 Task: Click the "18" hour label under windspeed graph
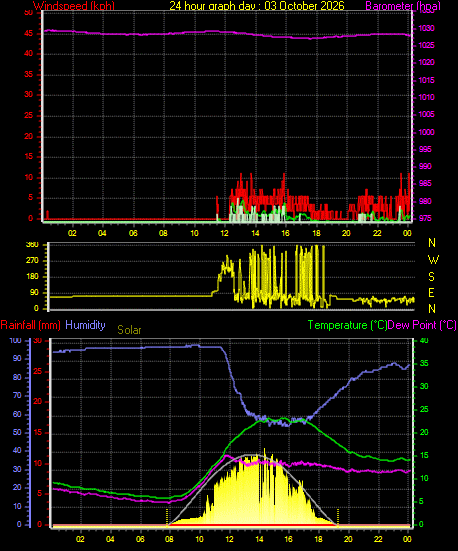(x=316, y=233)
